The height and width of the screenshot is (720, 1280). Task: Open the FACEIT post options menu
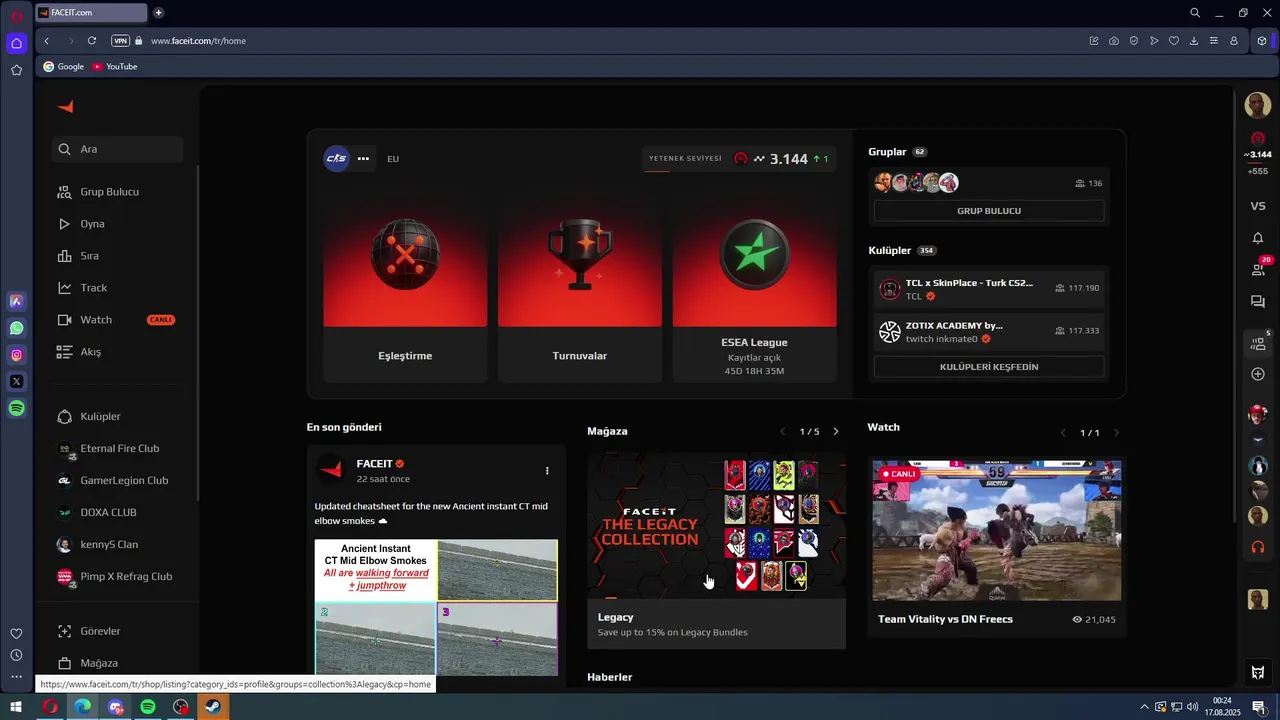click(x=547, y=470)
